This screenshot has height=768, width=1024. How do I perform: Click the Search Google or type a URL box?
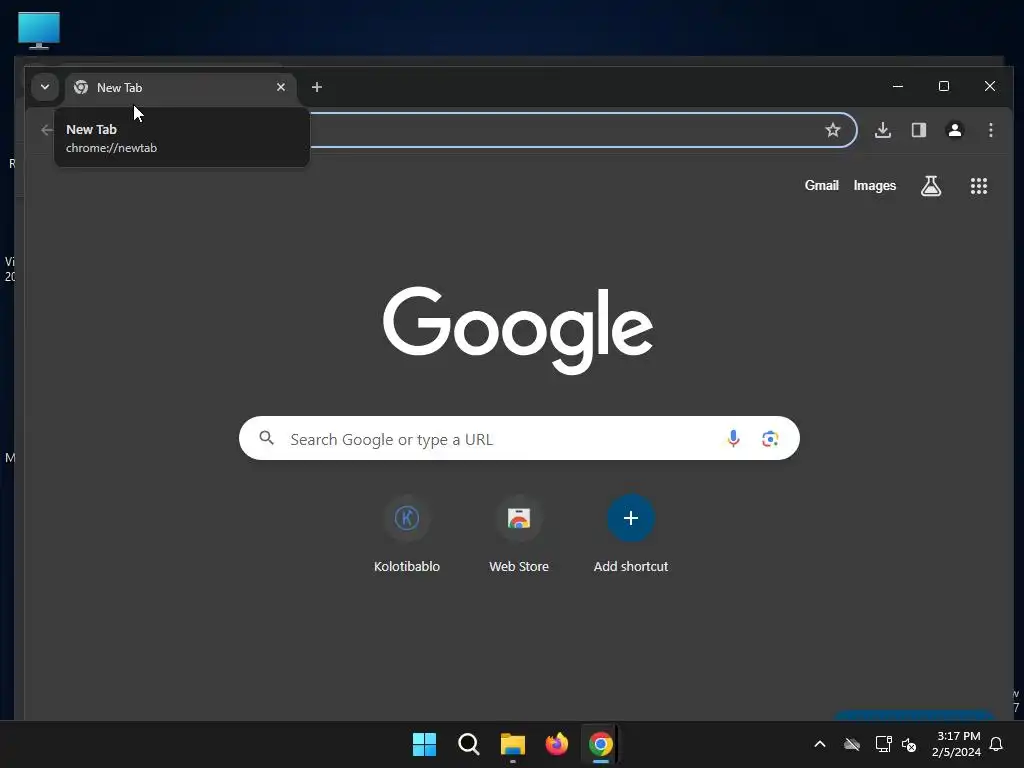coord(519,438)
